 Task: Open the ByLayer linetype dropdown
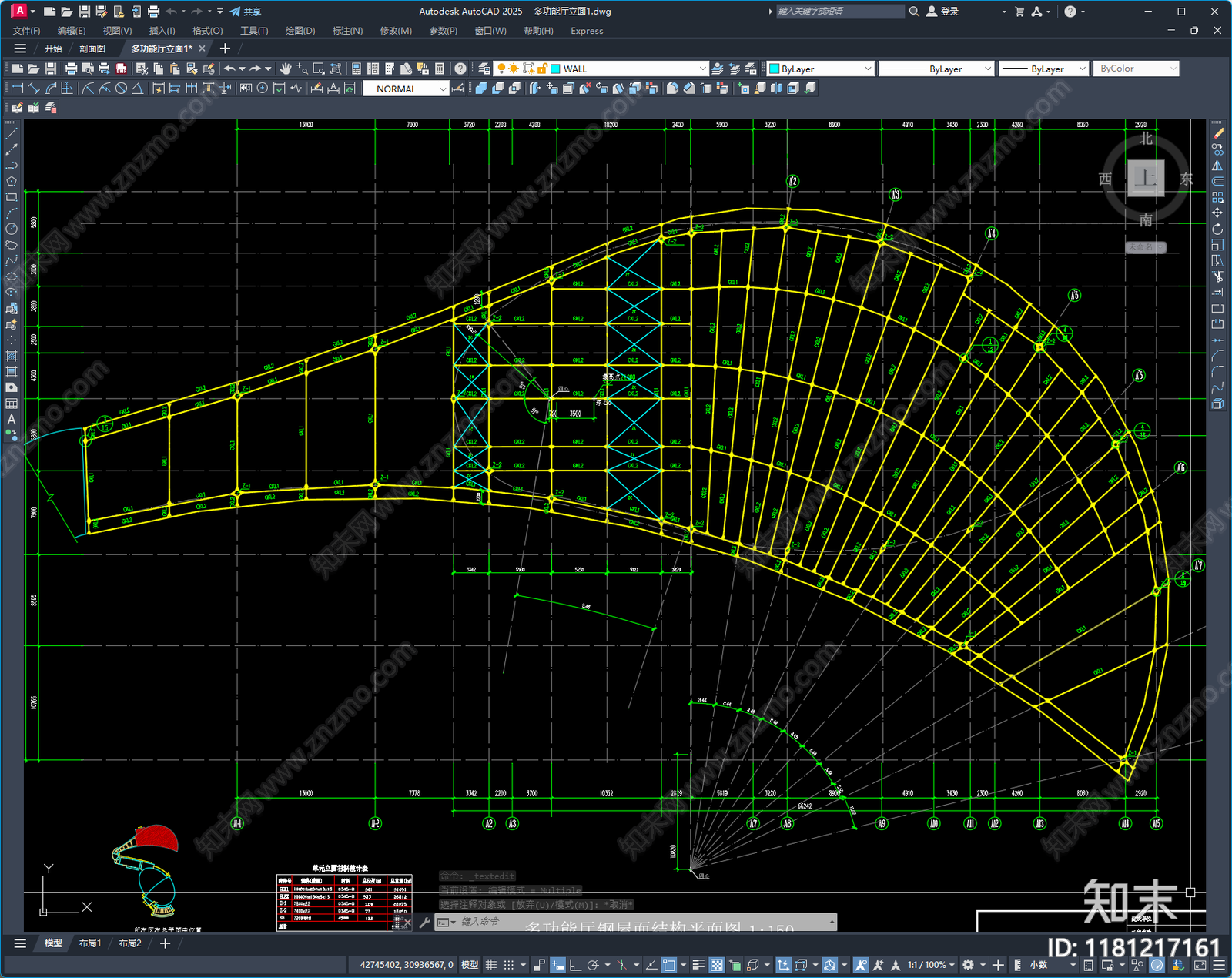point(936,69)
